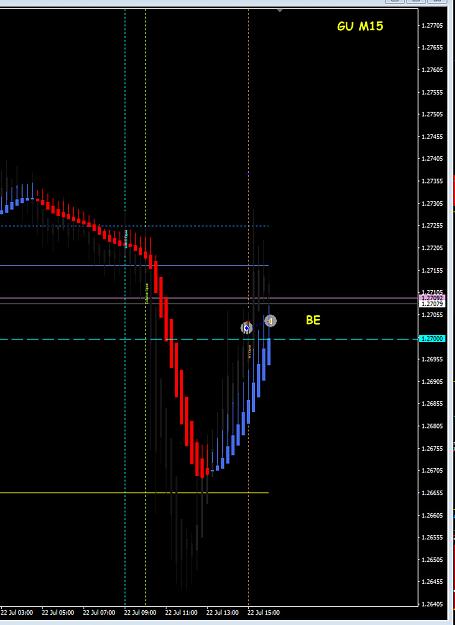Select the yellow 'BE' text label
This screenshot has width=455, height=625.
[x=313, y=320]
